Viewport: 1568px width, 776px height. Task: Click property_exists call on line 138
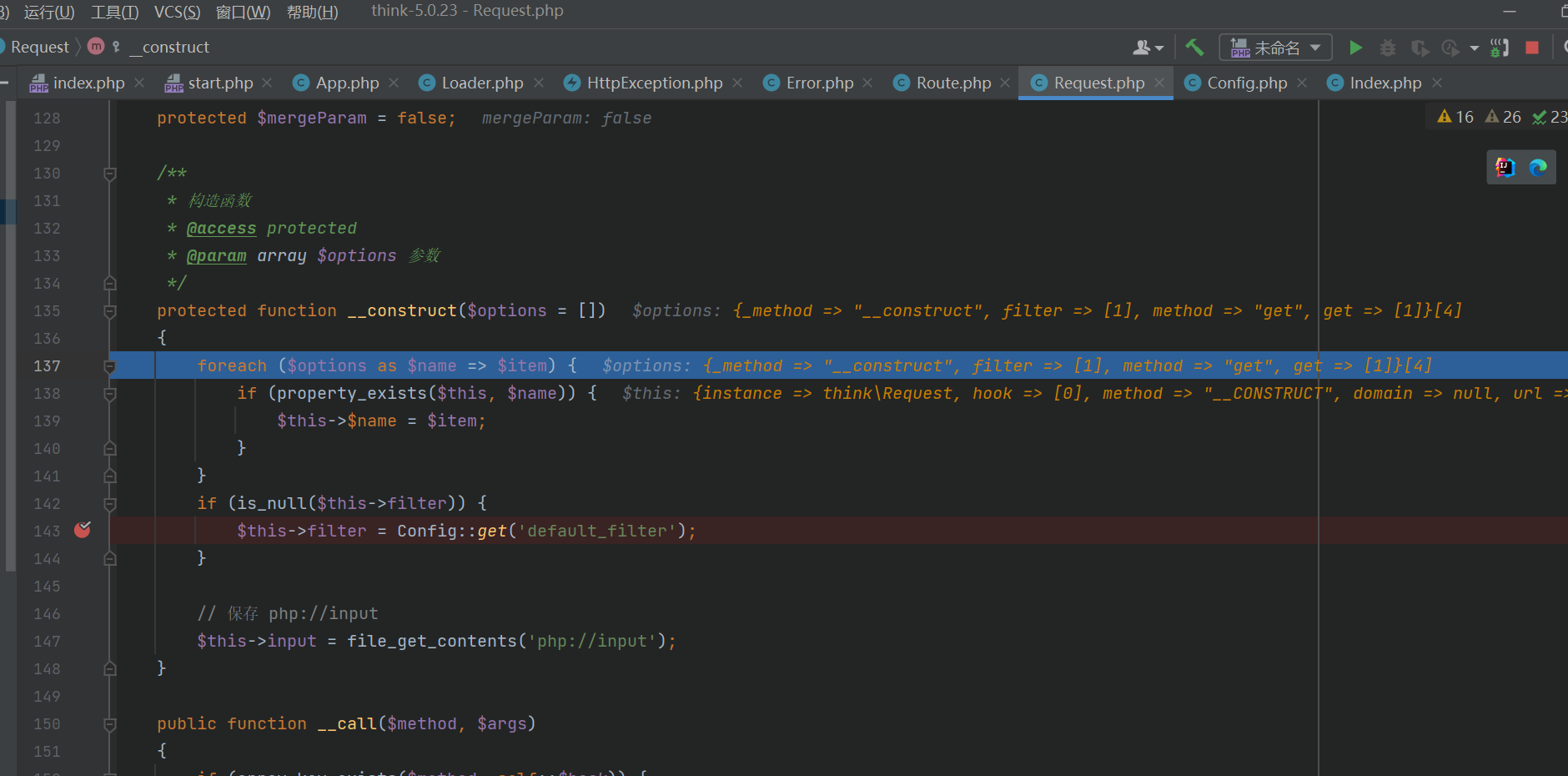click(x=348, y=393)
